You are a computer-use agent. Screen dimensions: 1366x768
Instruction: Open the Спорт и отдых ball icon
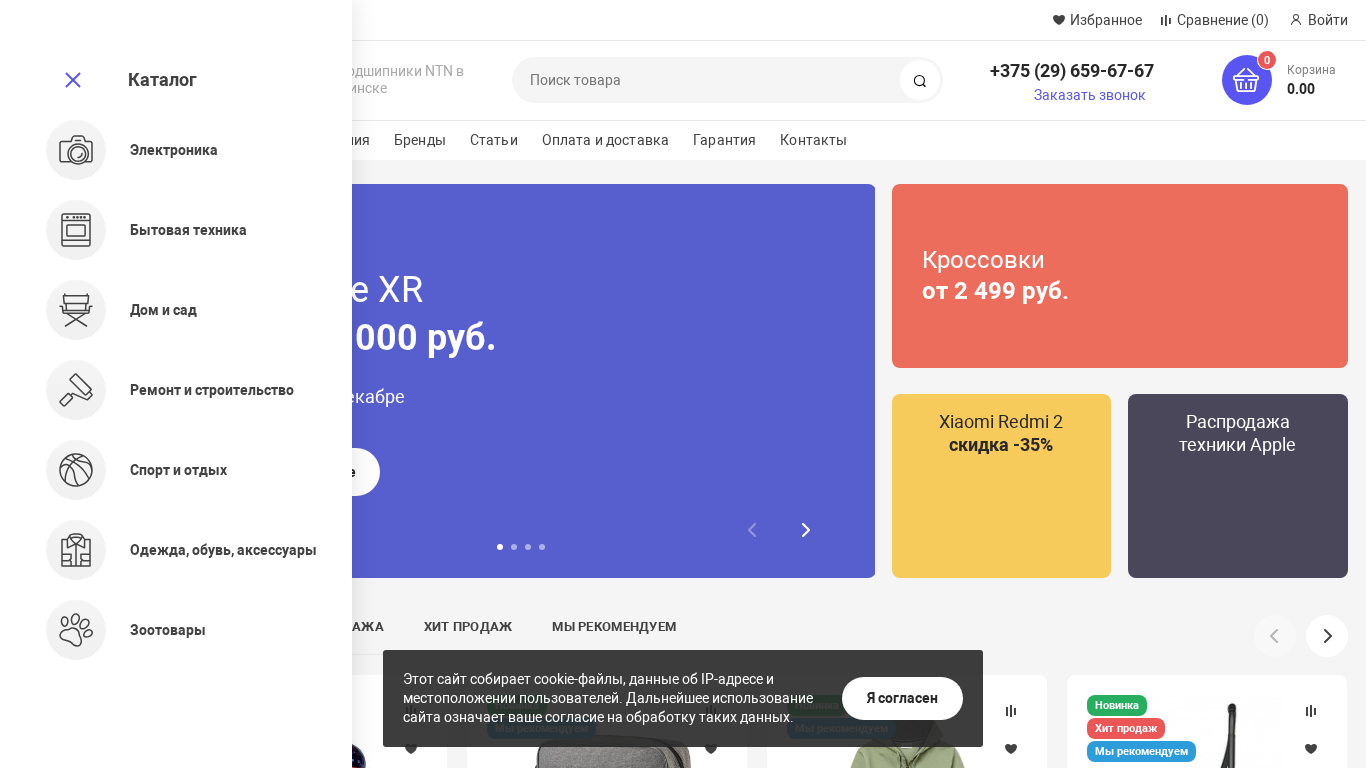76,470
